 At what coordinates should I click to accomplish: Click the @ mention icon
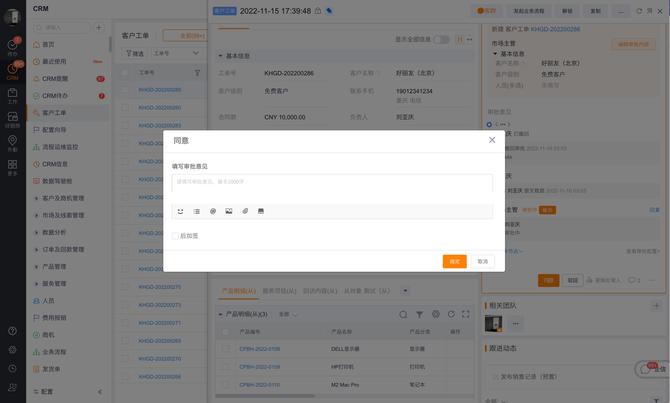point(213,211)
